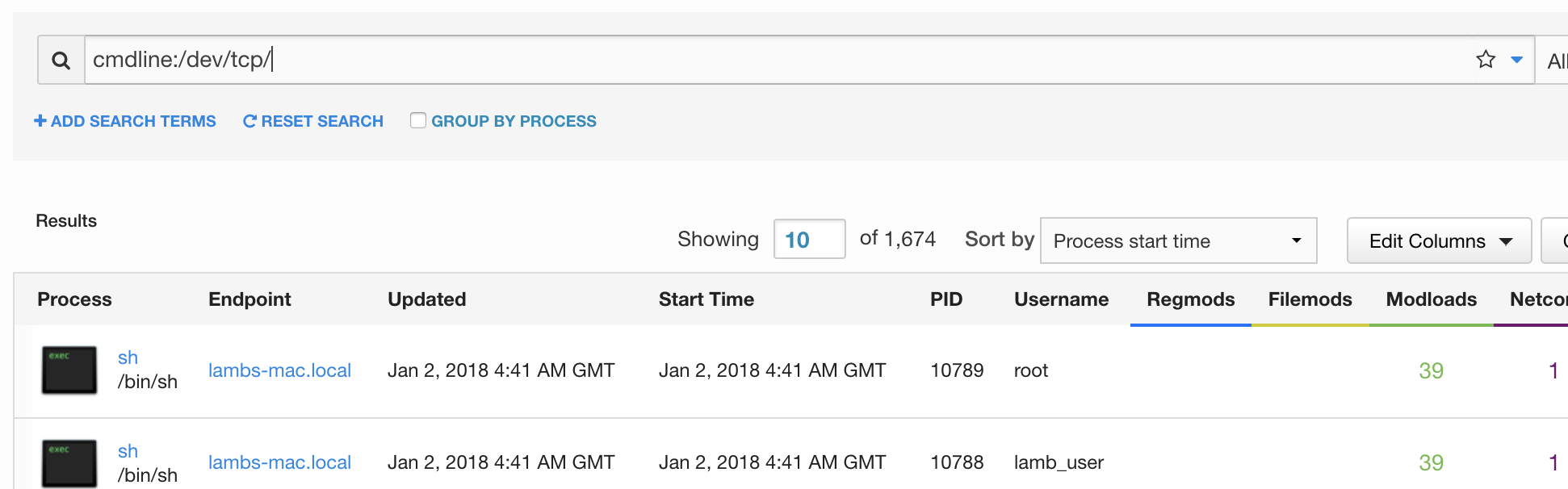Screen dimensions: 1568x489
Task: Click the magnifying glass search icon
Action: [61, 61]
